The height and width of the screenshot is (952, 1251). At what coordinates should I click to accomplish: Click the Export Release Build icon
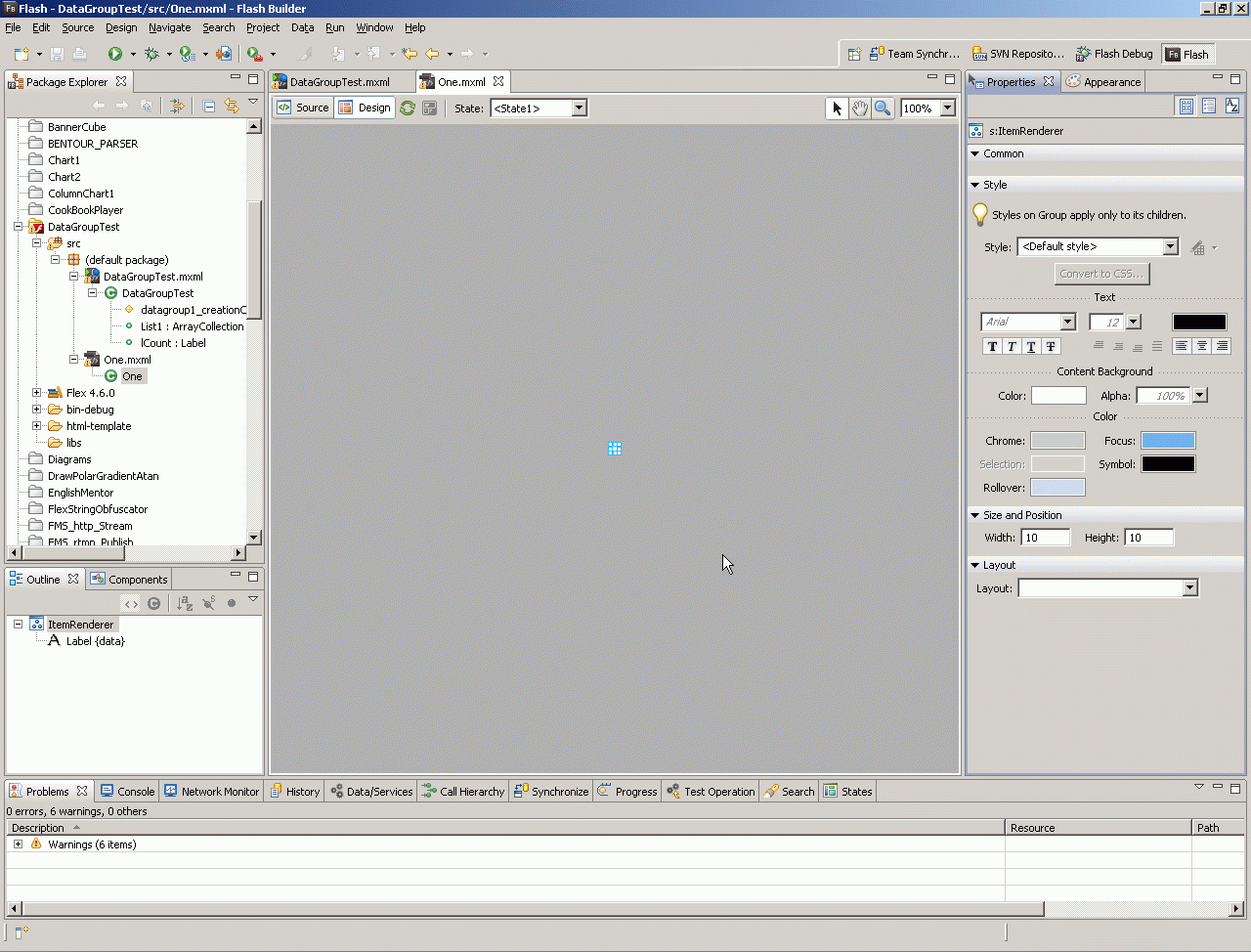(224, 54)
